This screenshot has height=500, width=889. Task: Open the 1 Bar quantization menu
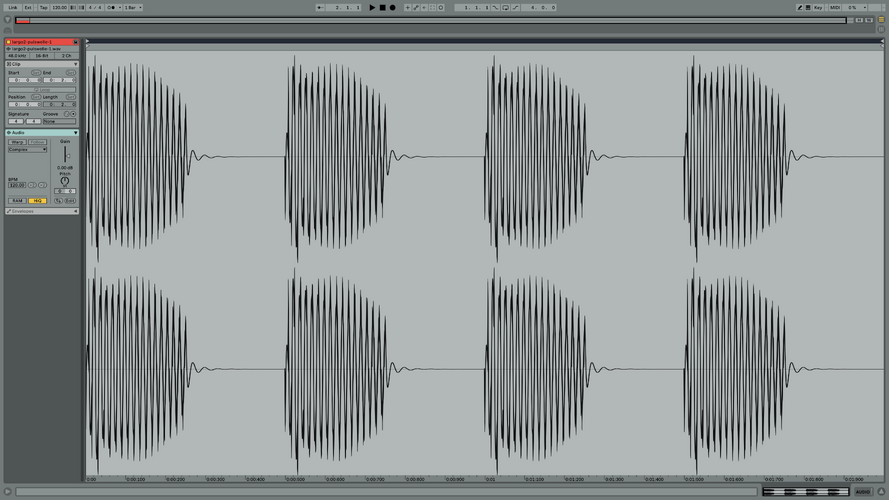133,7
